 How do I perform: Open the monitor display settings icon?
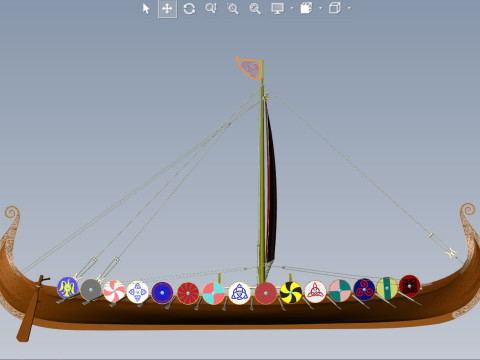[x=278, y=8]
